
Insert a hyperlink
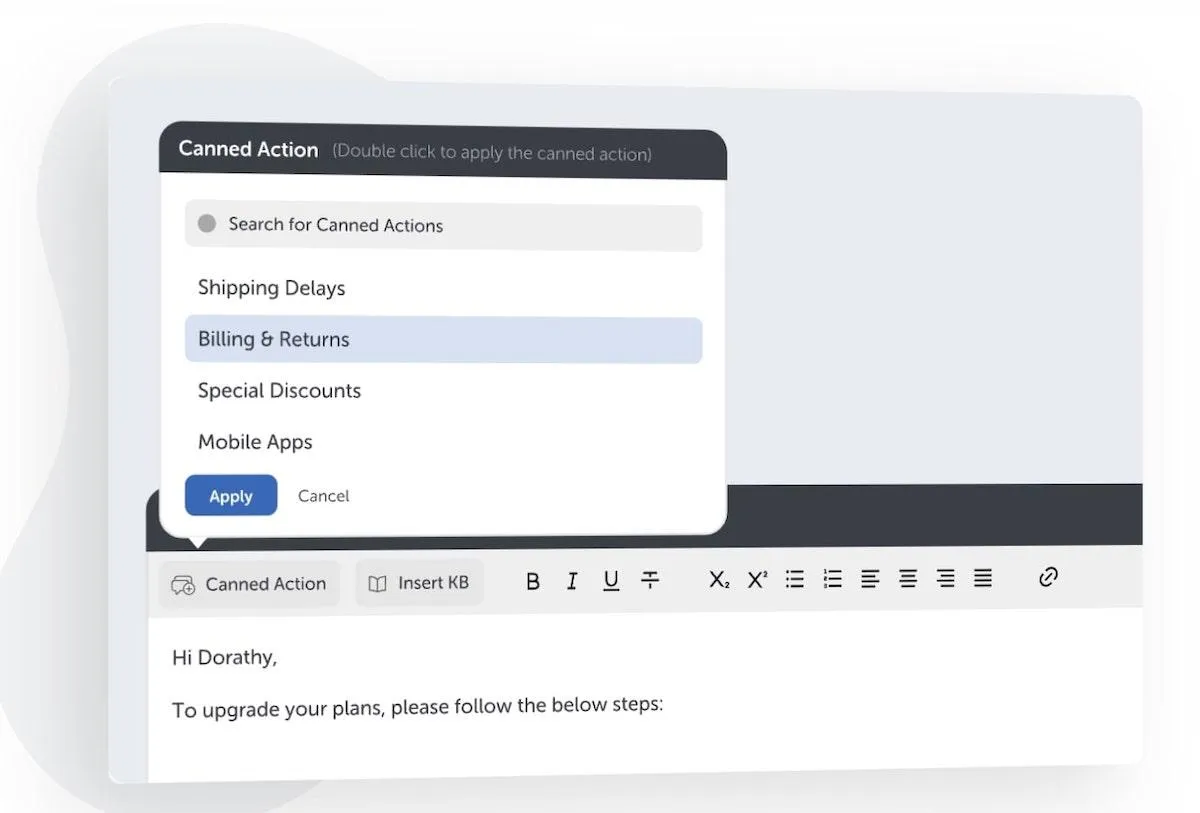[1048, 577]
